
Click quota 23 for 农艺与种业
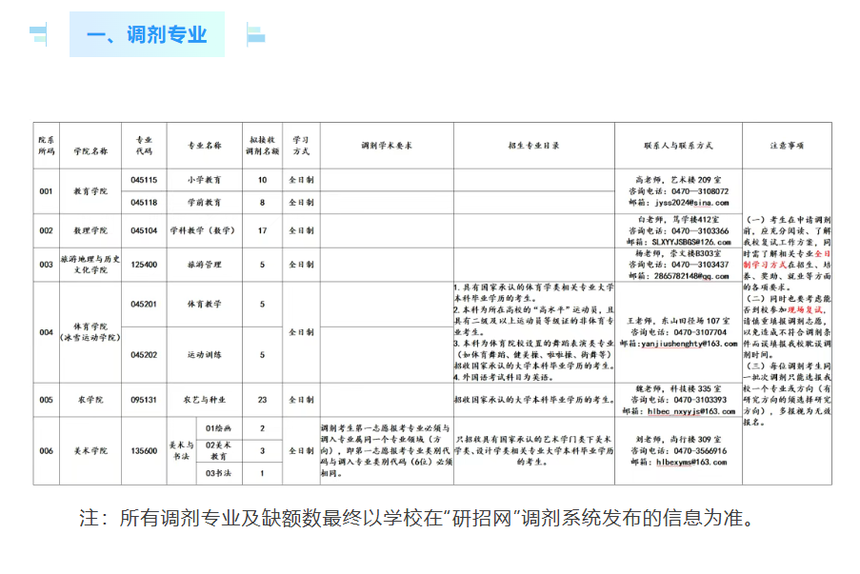point(262,400)
